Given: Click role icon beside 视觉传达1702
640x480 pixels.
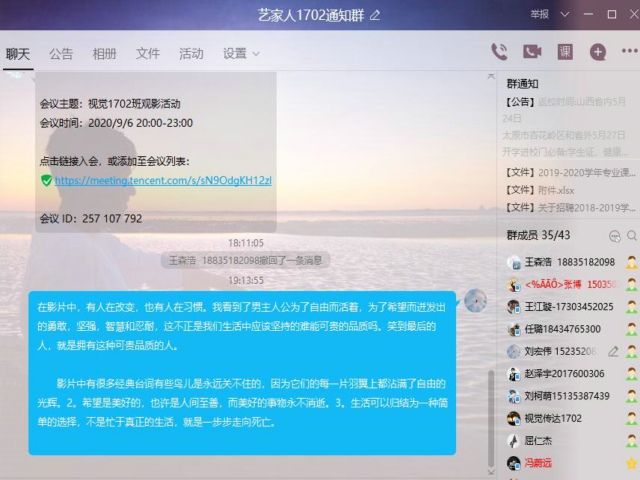Looking at the screenshot, I should (631, 418).
